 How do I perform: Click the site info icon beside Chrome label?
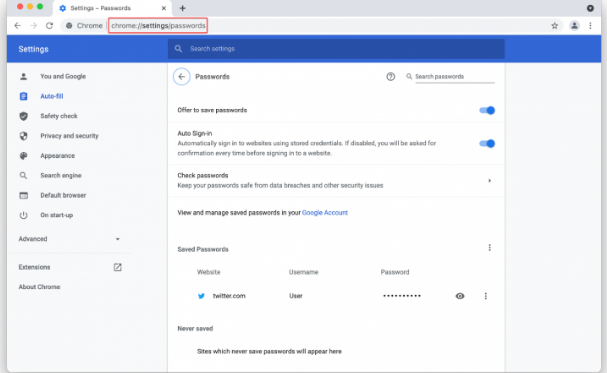coord(69,26)
